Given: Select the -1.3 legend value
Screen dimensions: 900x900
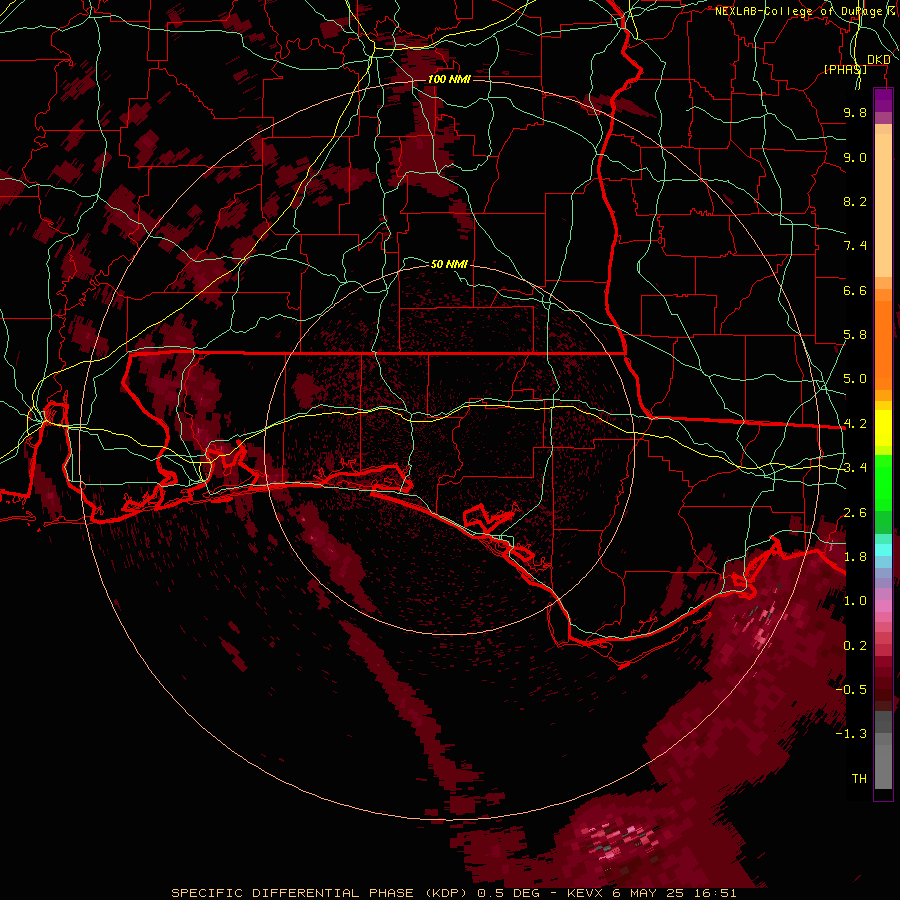Looking at the screenshot, I should click(x=851, y=734).
